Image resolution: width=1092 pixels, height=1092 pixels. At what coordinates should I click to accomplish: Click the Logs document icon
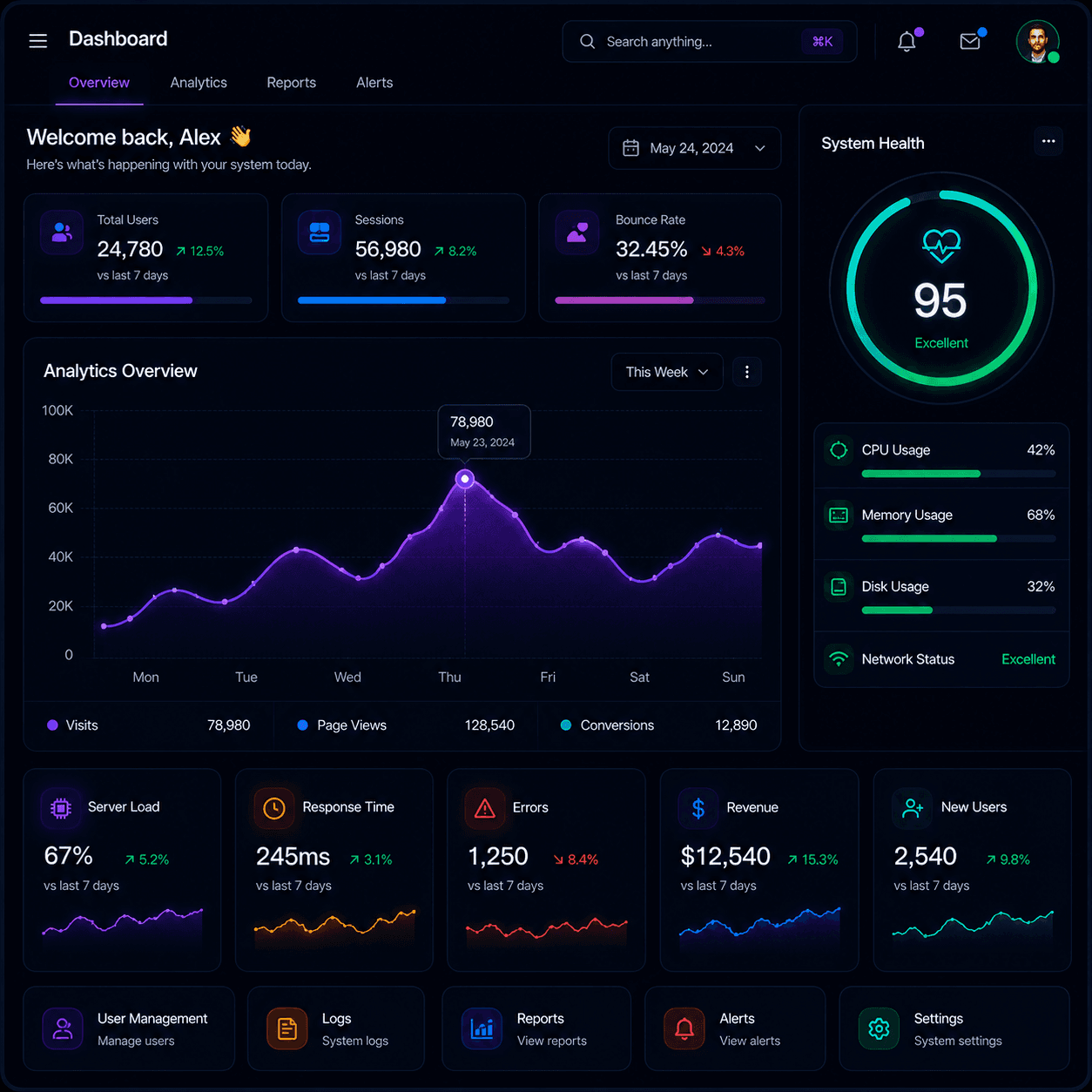[287, 1029]
